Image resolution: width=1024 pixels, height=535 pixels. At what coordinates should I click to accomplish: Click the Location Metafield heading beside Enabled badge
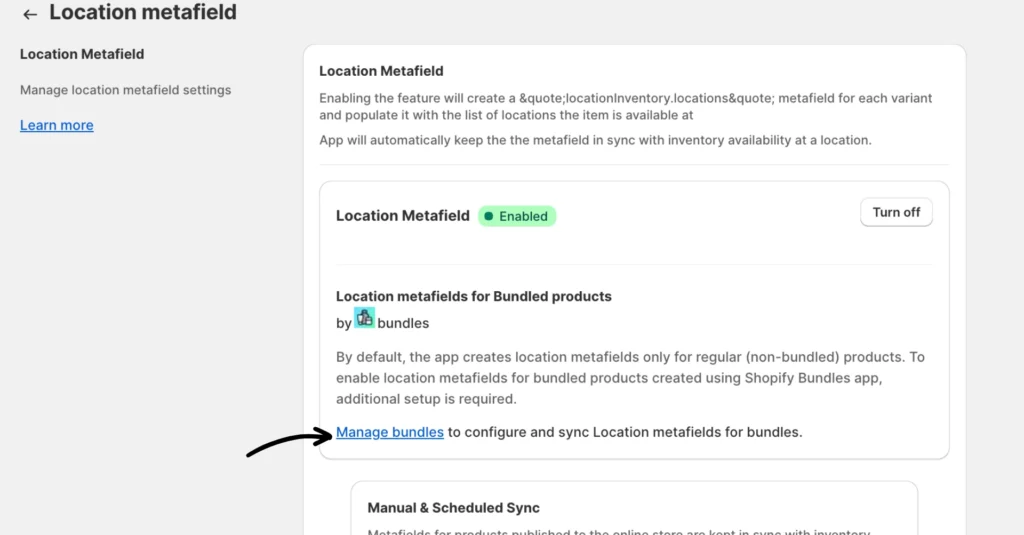coord(402,216)
